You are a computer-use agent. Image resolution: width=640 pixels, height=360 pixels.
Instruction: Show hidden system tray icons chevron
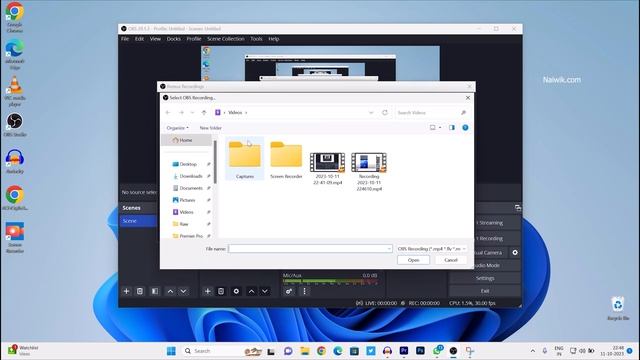click(x=532, y=351)
